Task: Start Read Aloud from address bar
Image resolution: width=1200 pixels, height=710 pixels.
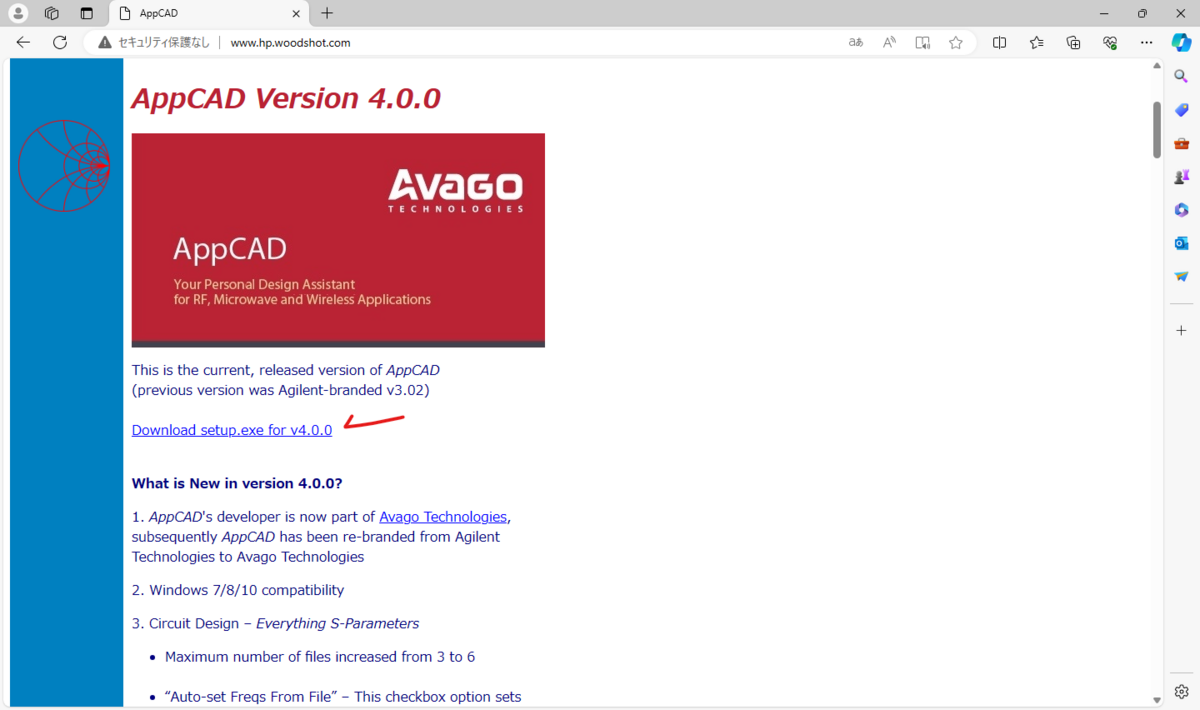Action: (889, 43)
